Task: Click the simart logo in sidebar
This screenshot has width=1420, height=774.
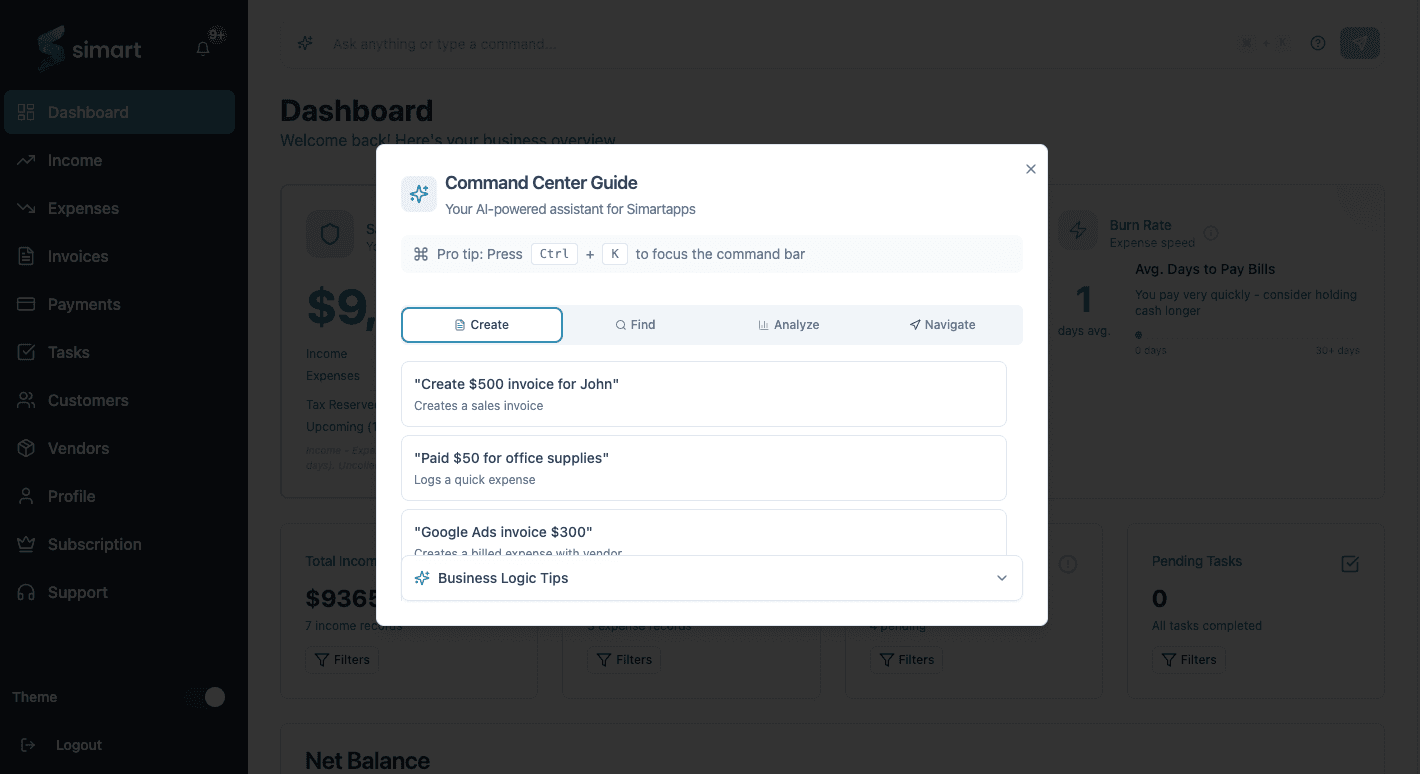Action: [x=88, y=48]
